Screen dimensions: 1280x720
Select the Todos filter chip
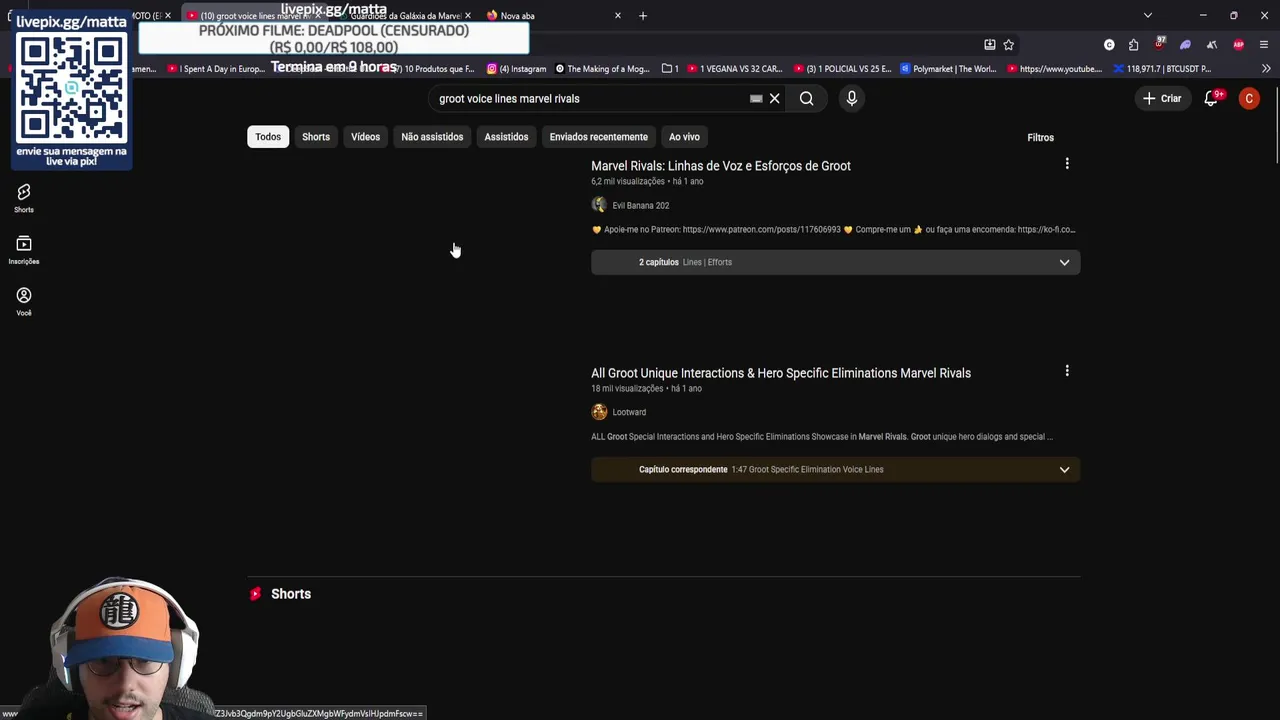click(x=268, y=137)
